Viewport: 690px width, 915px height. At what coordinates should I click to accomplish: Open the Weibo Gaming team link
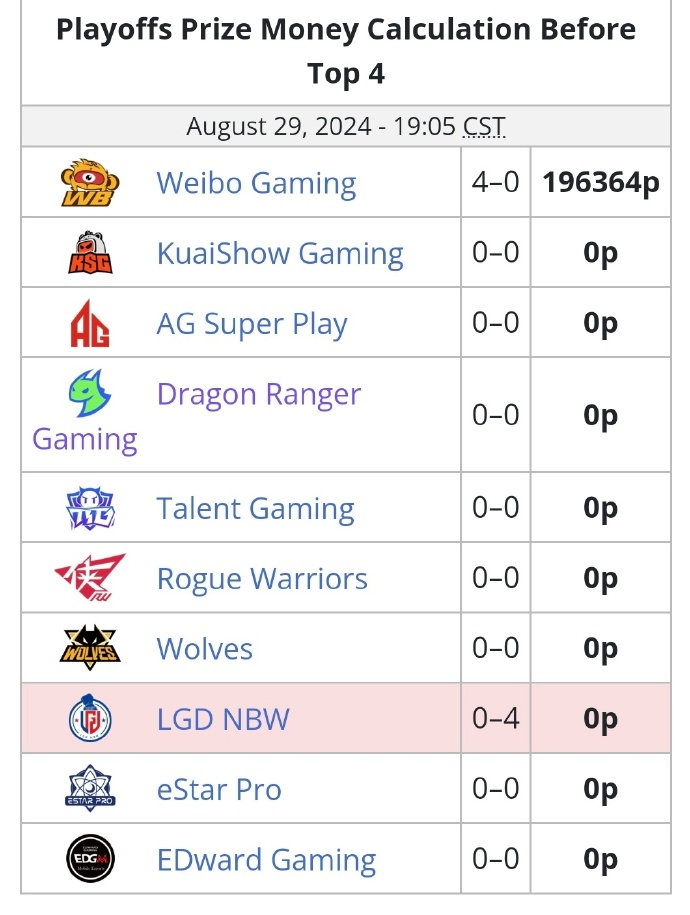coord(256,183)
